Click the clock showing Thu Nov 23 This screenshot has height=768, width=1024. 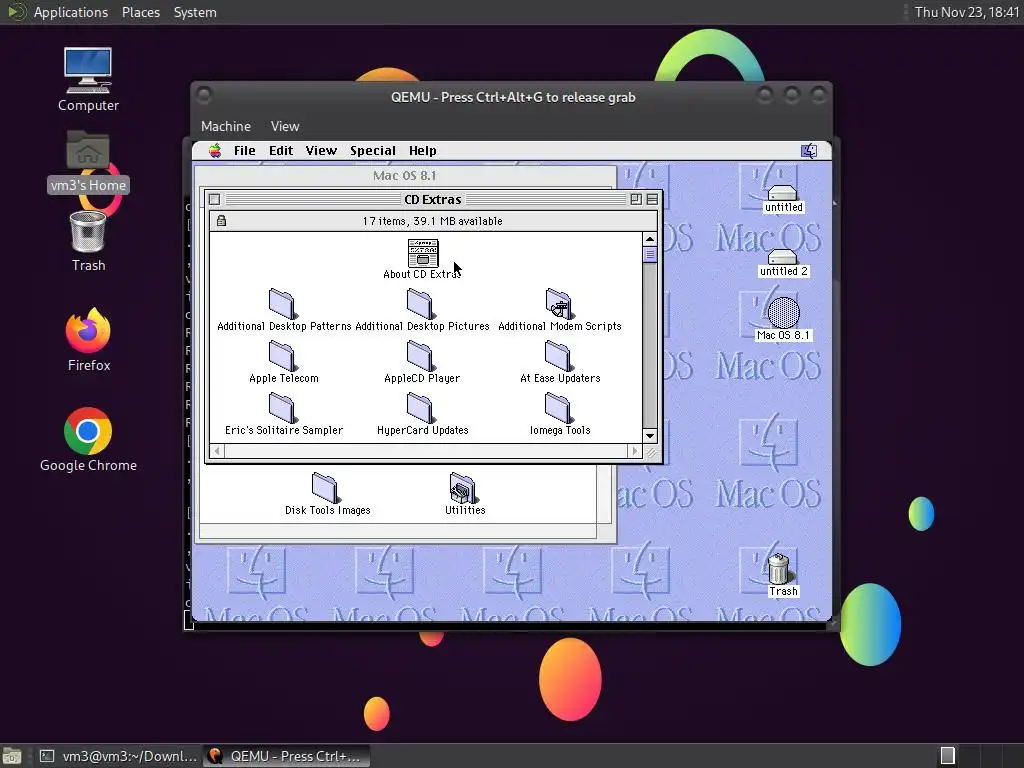pyautogui.click(x=966, y=12)
